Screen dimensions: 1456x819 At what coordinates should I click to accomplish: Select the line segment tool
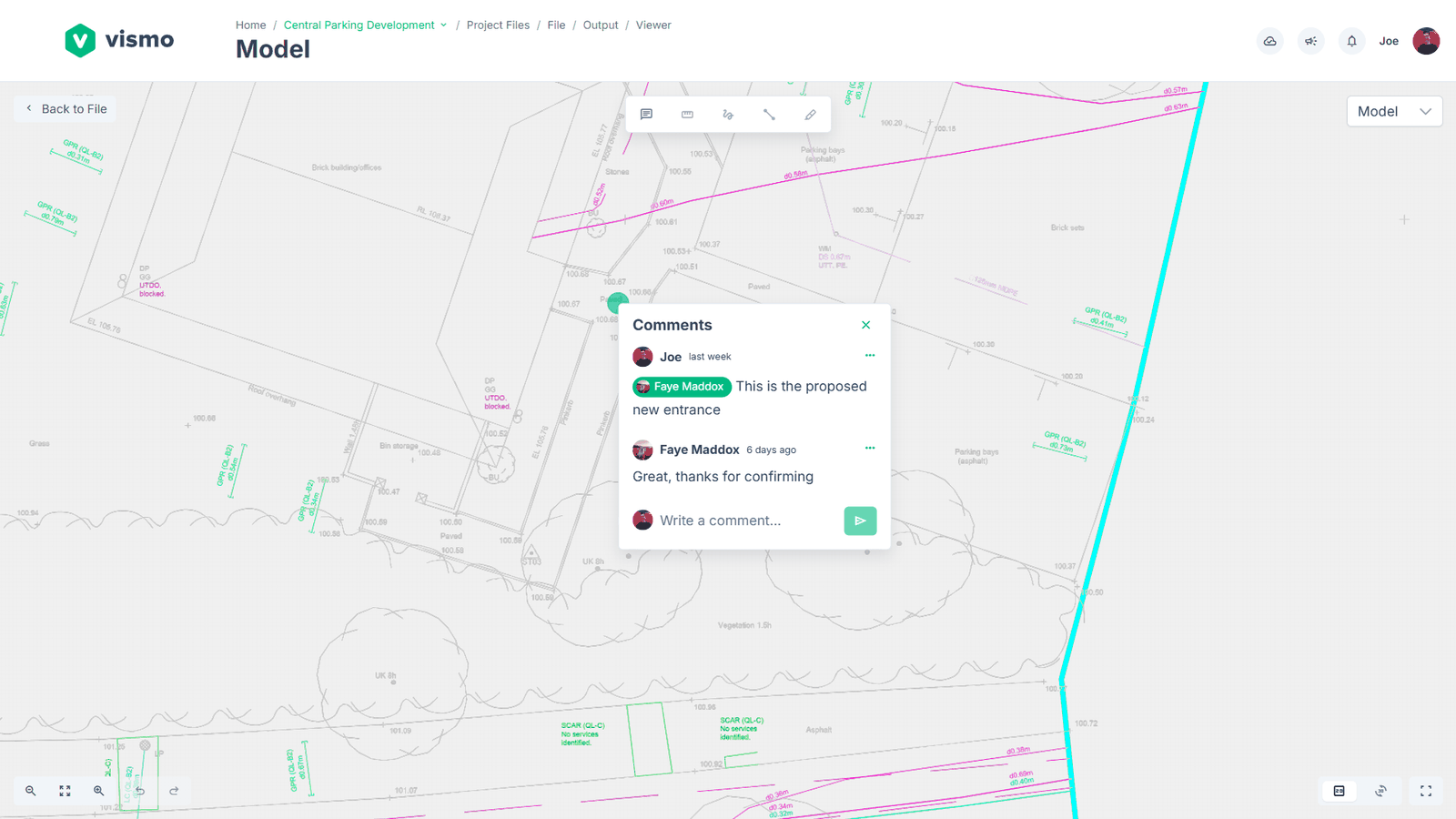pos(769,115)
